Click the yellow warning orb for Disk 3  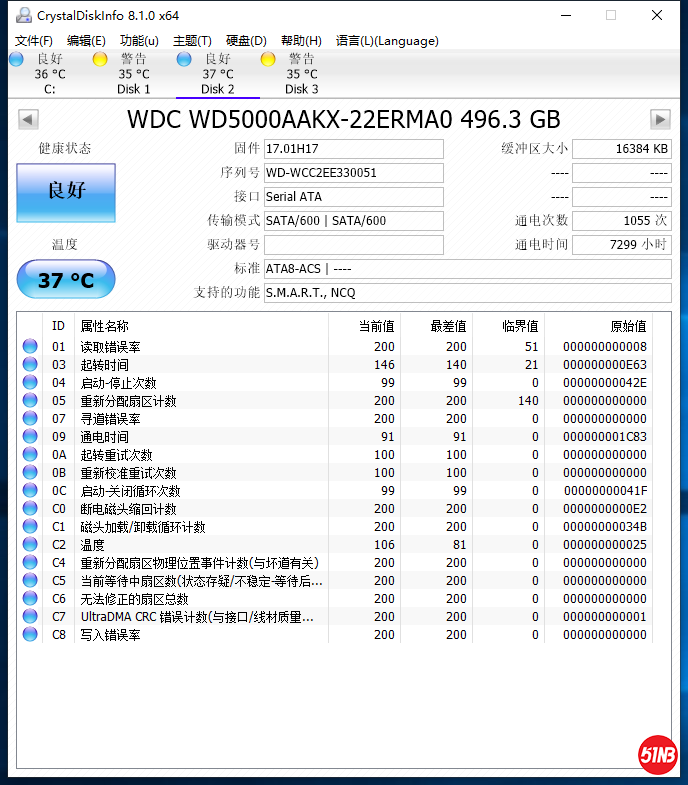click(268, 59)
